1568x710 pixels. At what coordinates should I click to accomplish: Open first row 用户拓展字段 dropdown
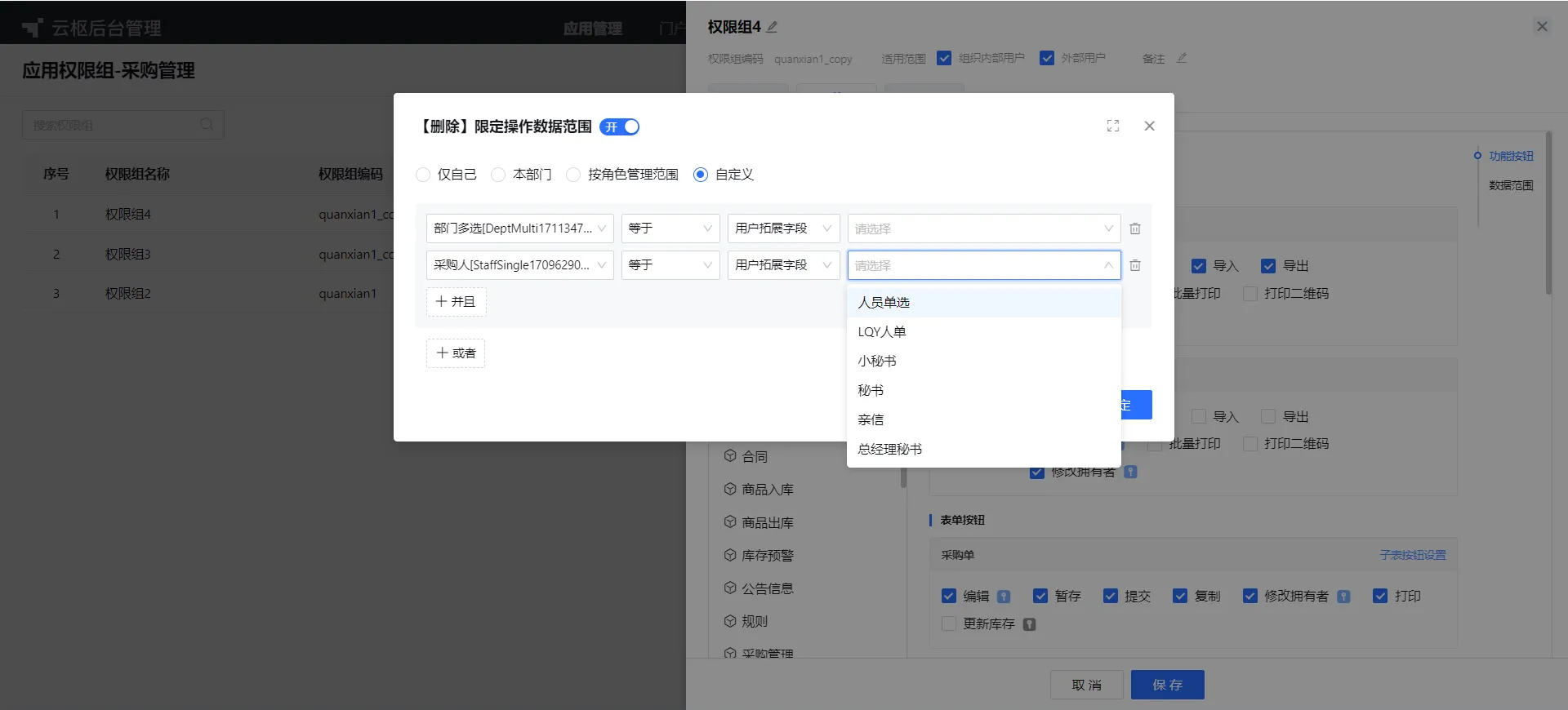(784, 229)
